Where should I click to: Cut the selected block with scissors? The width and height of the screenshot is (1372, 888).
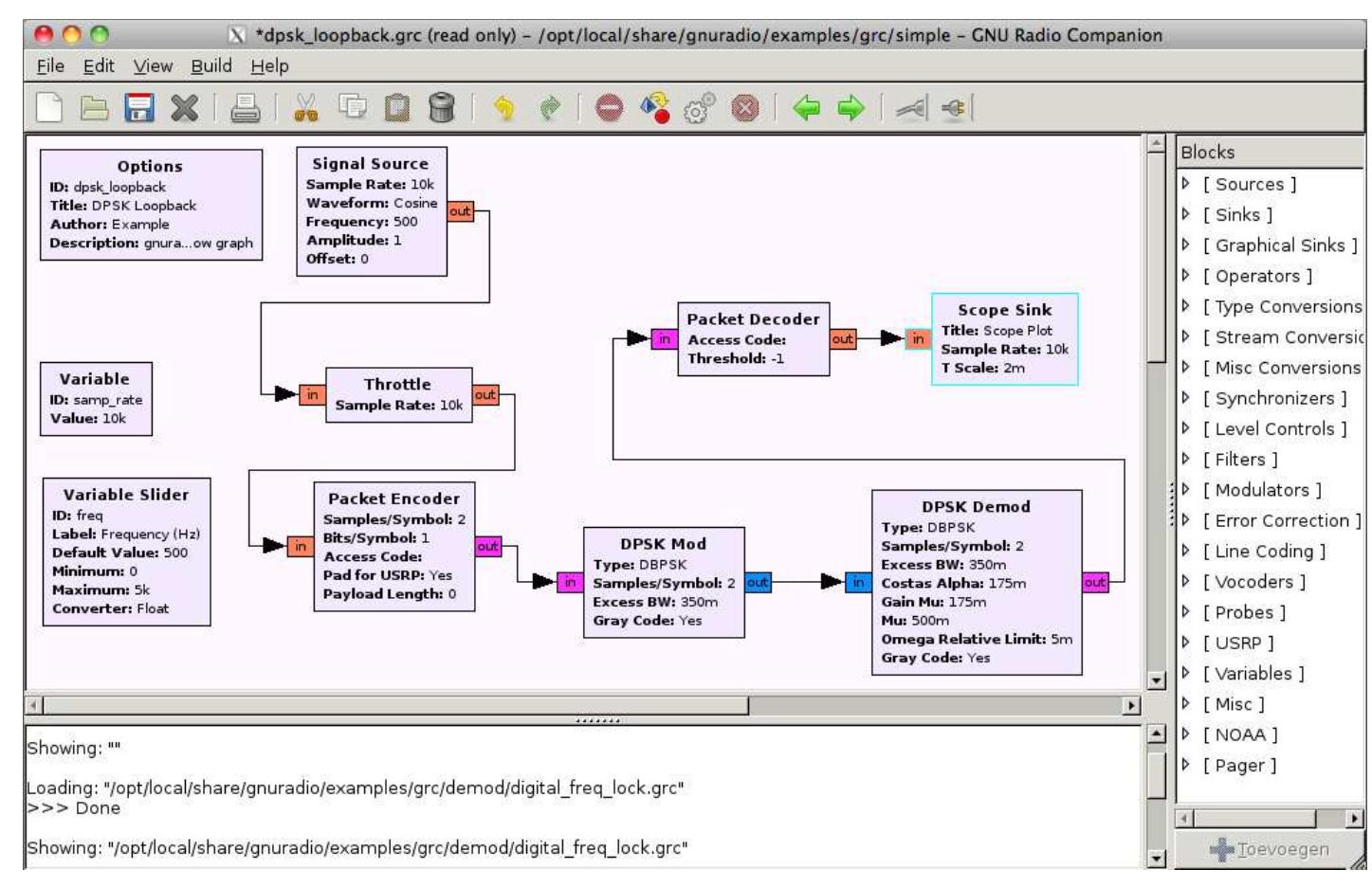pos(306,108)
